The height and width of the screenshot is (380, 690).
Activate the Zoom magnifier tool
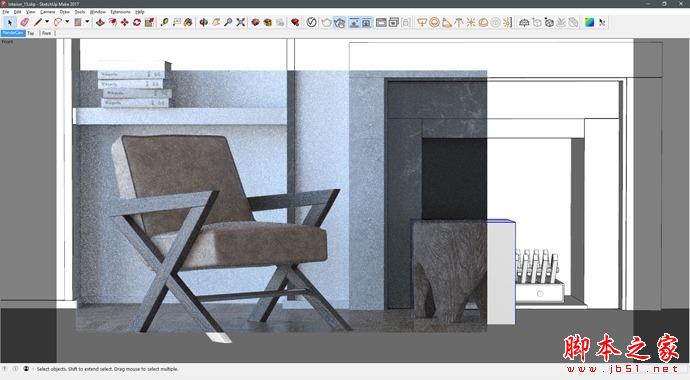(x=228, y=22)
